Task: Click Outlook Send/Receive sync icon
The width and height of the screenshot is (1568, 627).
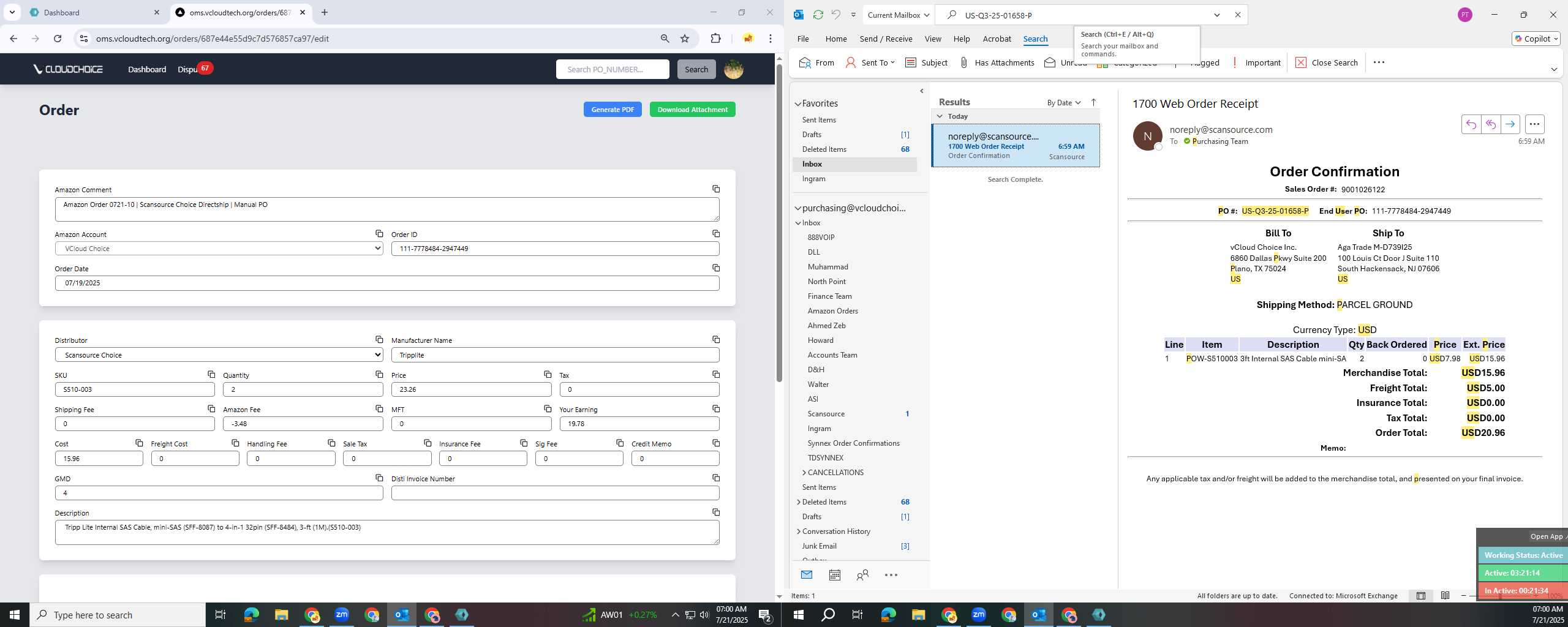Action: tap(818, 15)
